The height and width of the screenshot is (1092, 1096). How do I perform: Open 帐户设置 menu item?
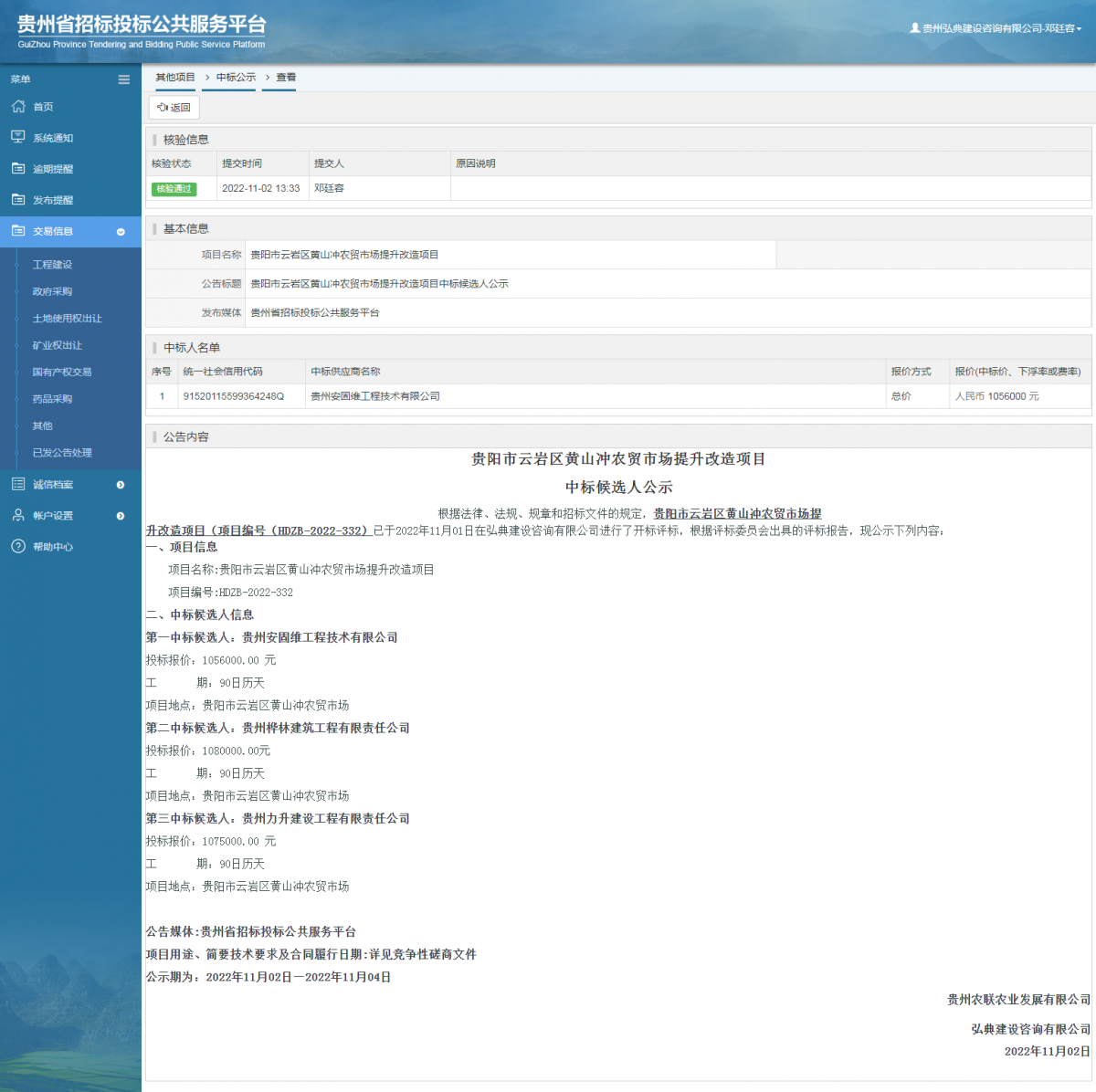[x=53, y=516]
